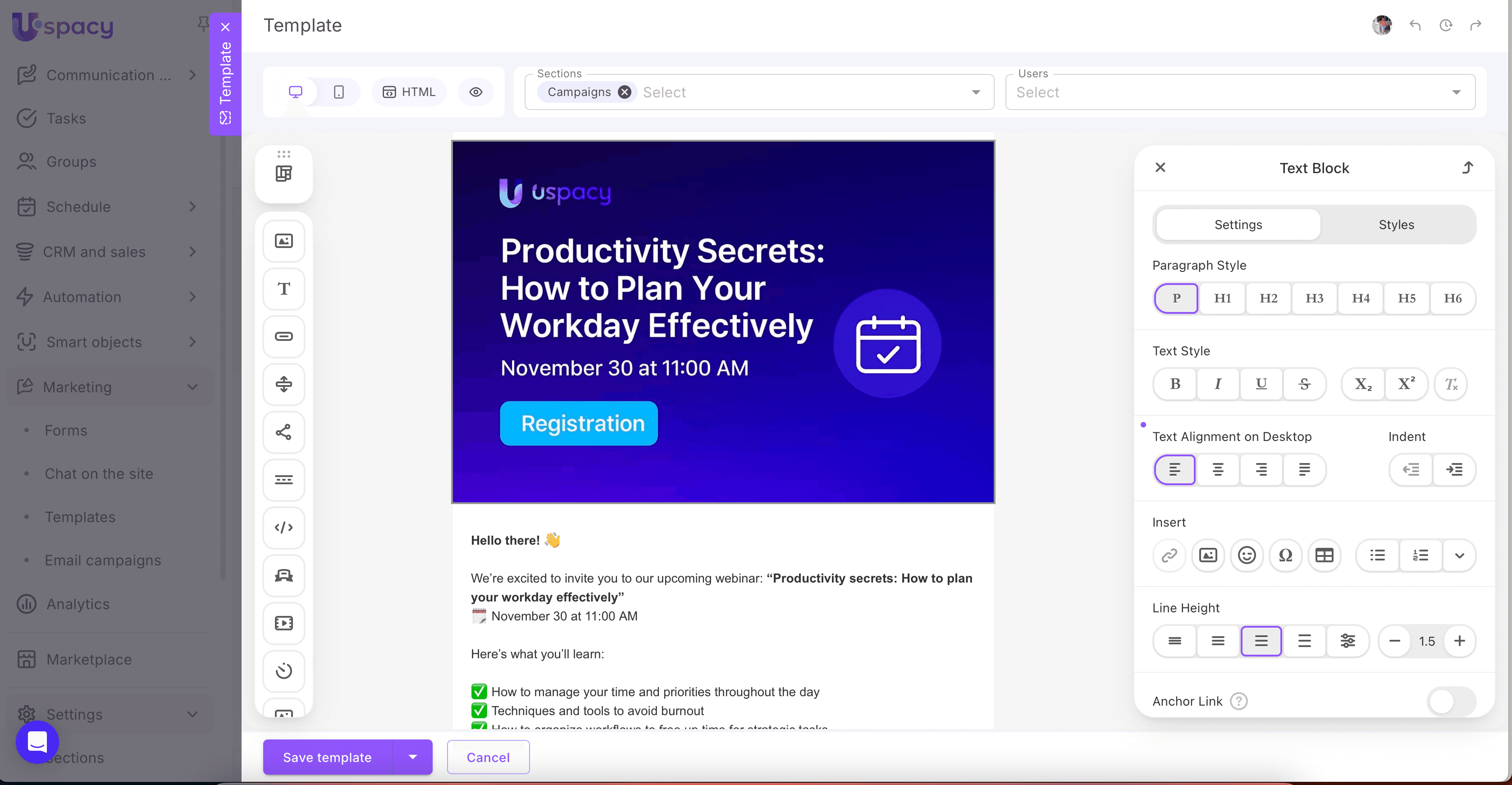The image size is (1512, 785).
Task: Add a countdown timer block
Action: coord(283,671)
